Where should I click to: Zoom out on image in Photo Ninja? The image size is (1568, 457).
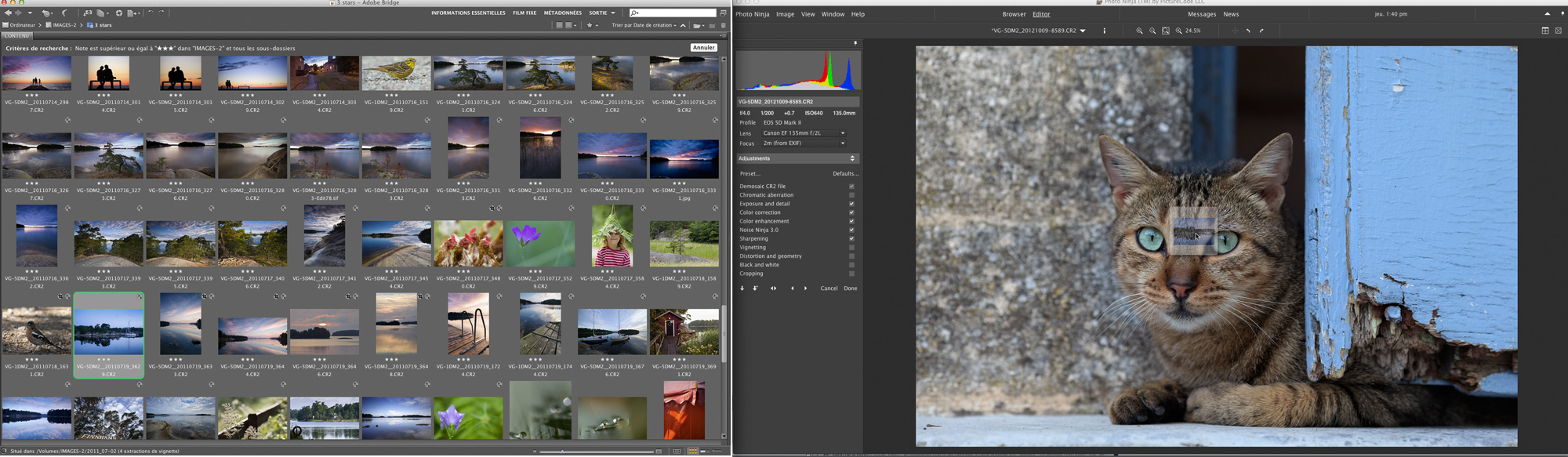(x=1152, y=31)
